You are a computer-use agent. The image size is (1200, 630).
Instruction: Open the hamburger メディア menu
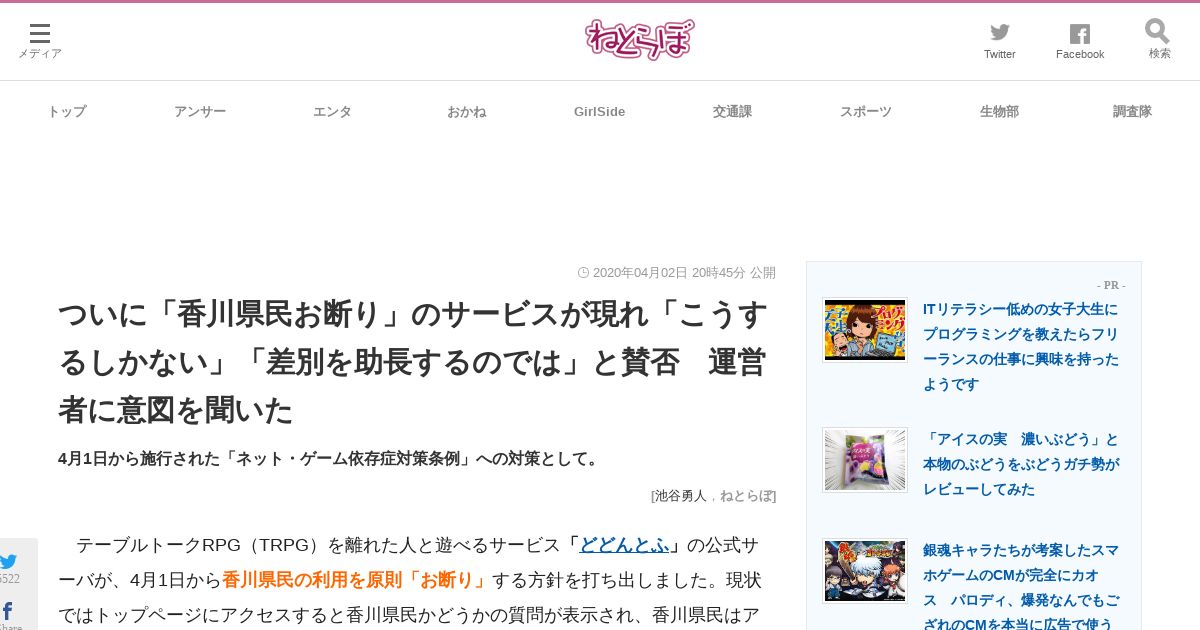point(40,40)
